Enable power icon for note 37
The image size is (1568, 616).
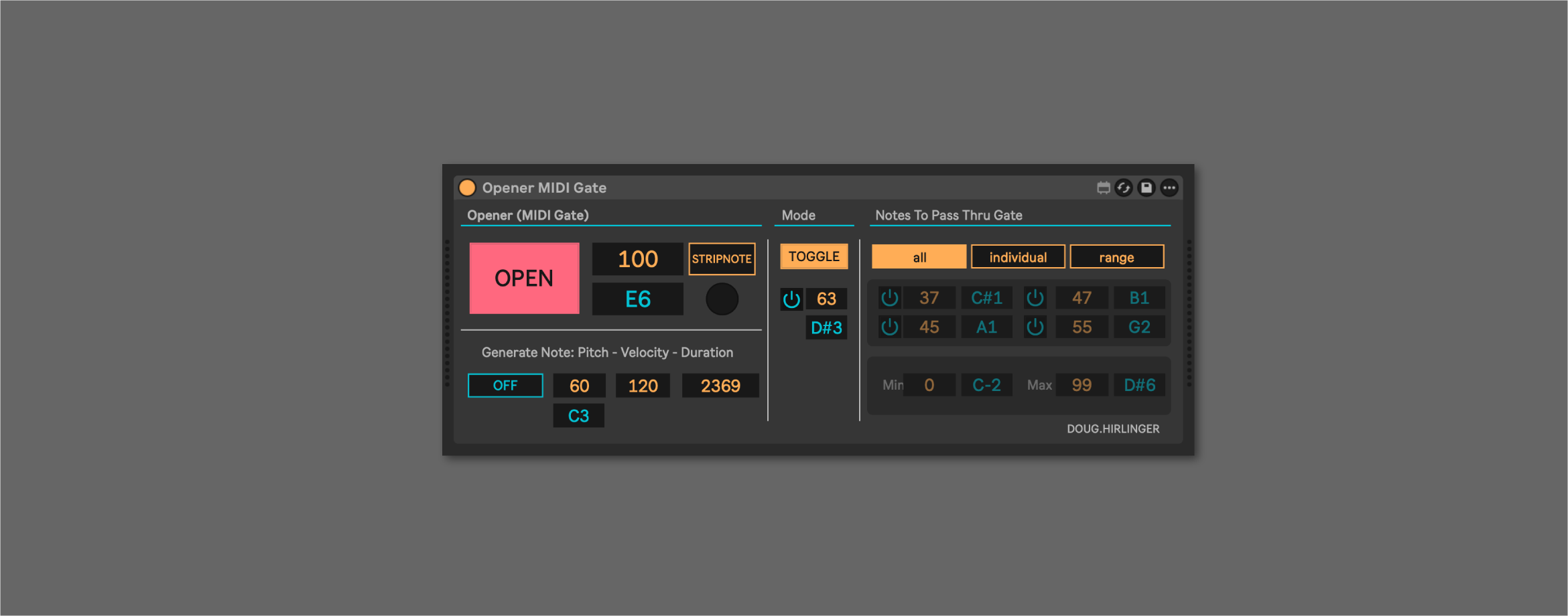pos(889,298)
